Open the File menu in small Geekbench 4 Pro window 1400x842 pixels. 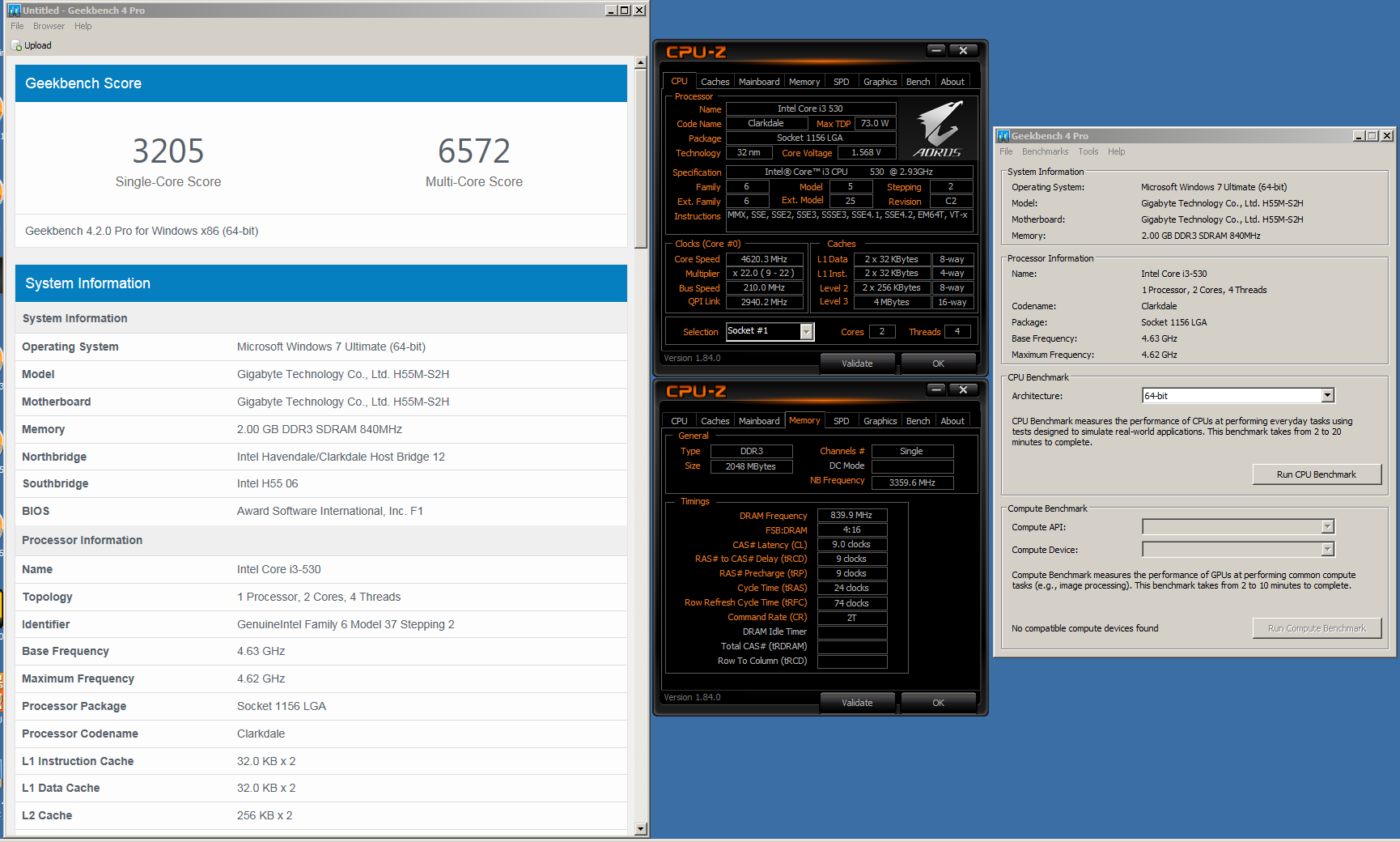pyautogui.click(x=1006, y=151)
